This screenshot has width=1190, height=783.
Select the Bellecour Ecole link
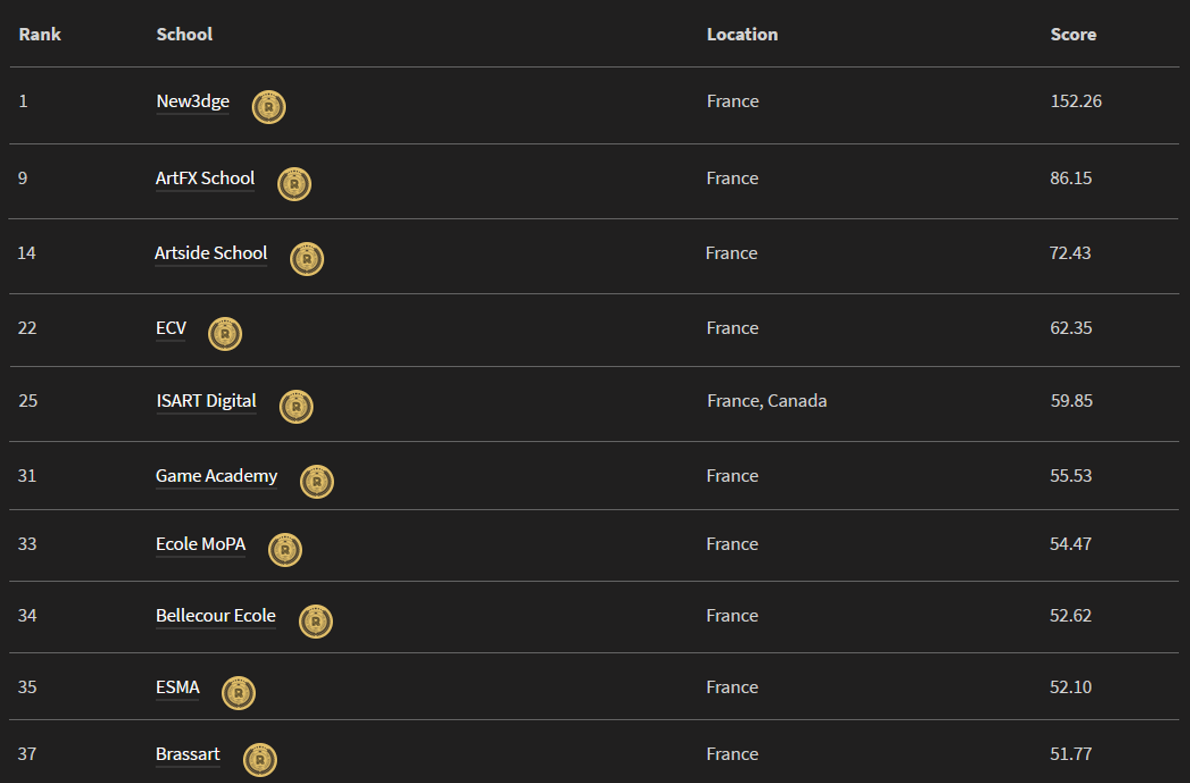[x=215, y=615]
